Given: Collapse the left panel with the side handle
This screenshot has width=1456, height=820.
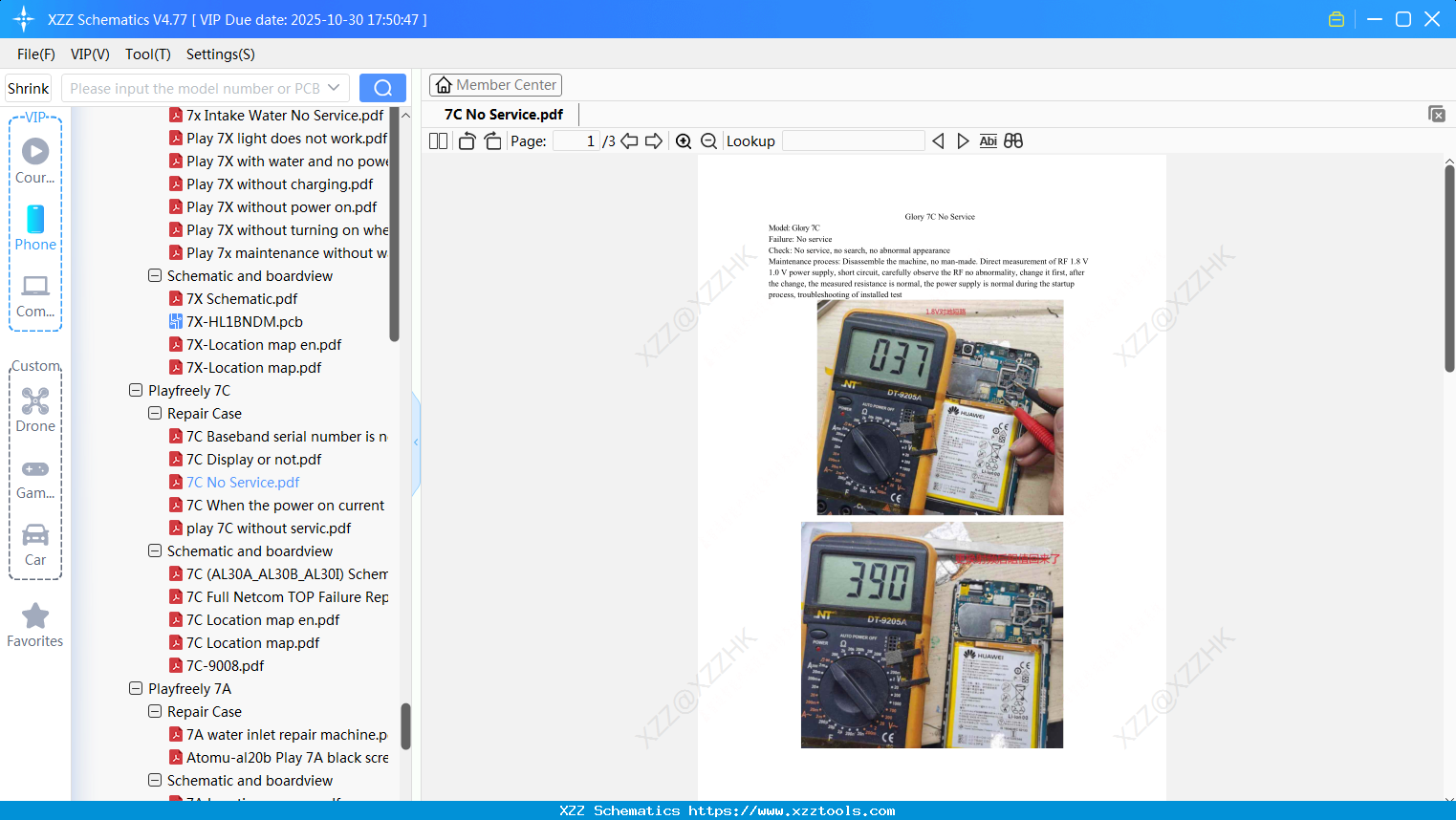Looking at the screenshot, I should pos(416,442).
